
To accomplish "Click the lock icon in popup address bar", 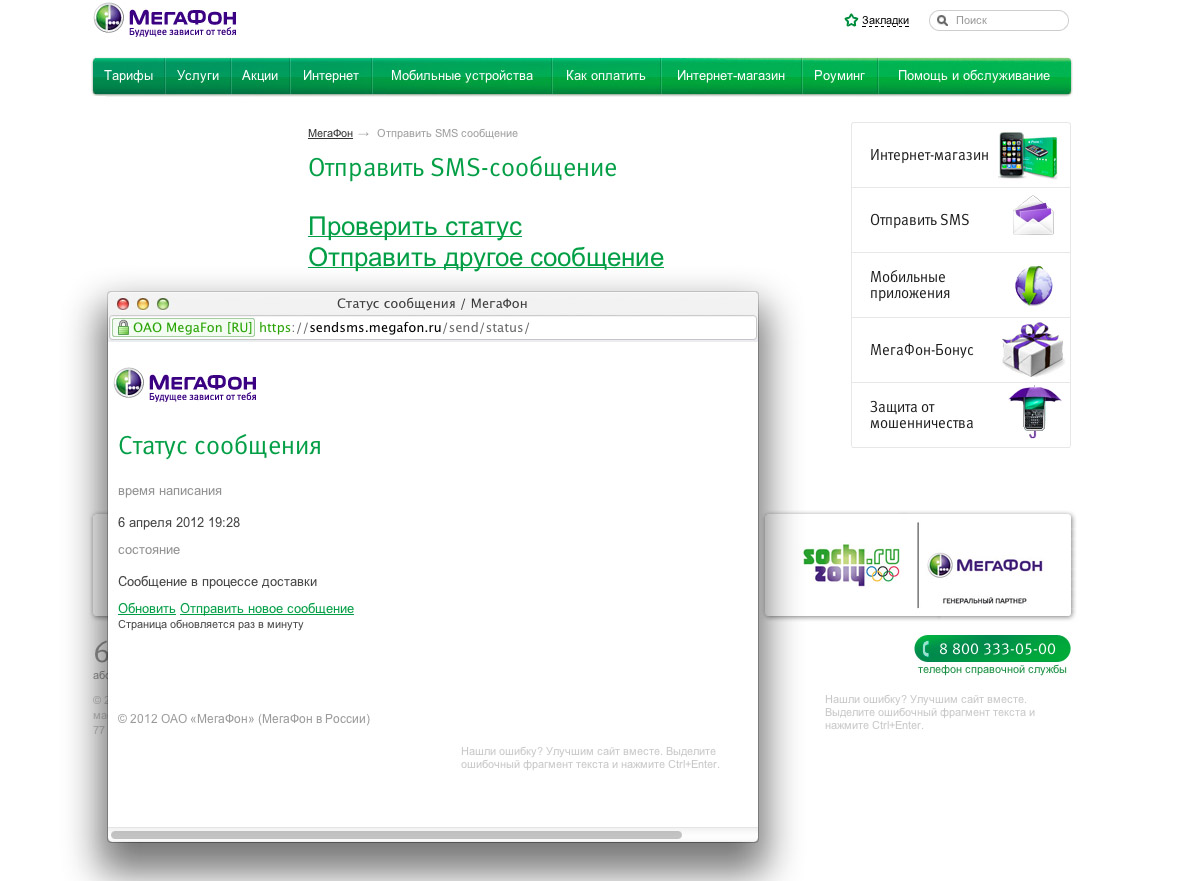I will (122, 327).
